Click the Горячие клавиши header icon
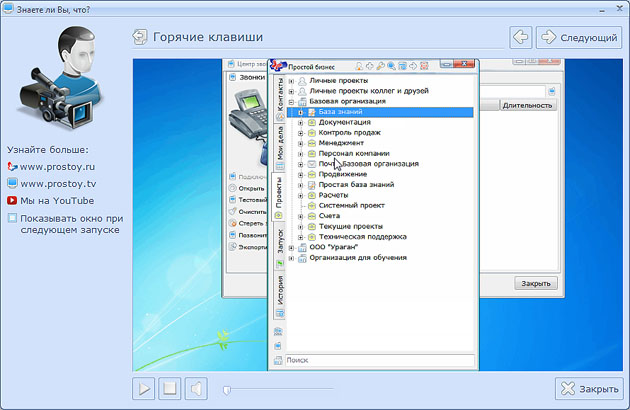 point(140,37)
